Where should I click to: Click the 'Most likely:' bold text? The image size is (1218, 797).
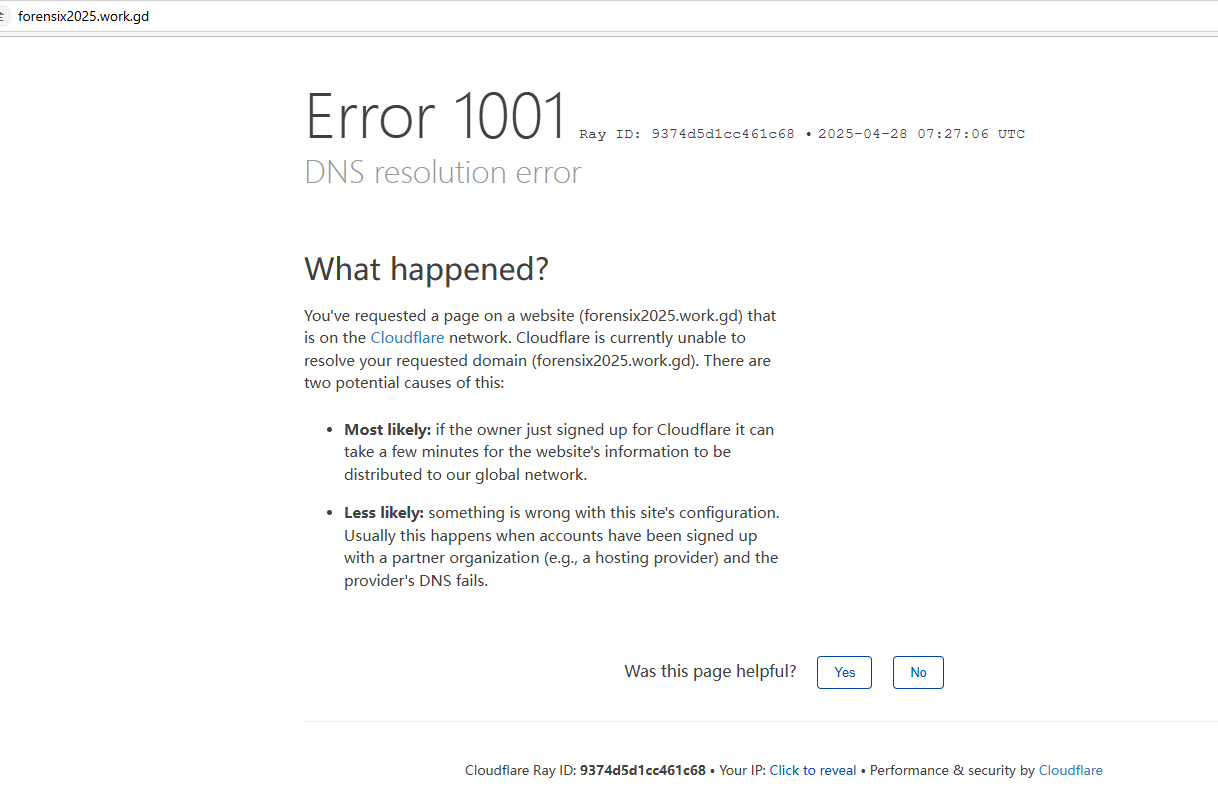(387, 429)
